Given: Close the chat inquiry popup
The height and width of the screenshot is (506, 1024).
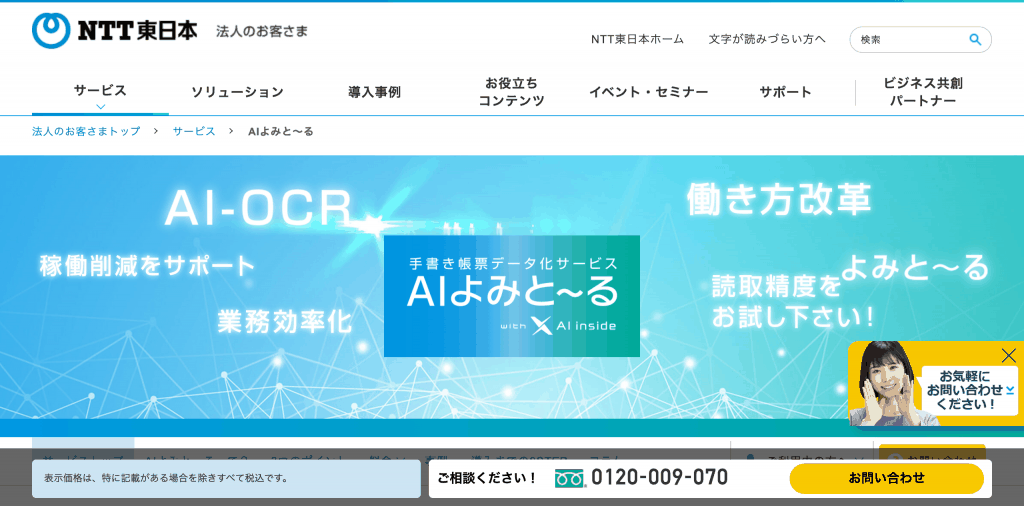Looking at the screenshot, I should 1008,355.
